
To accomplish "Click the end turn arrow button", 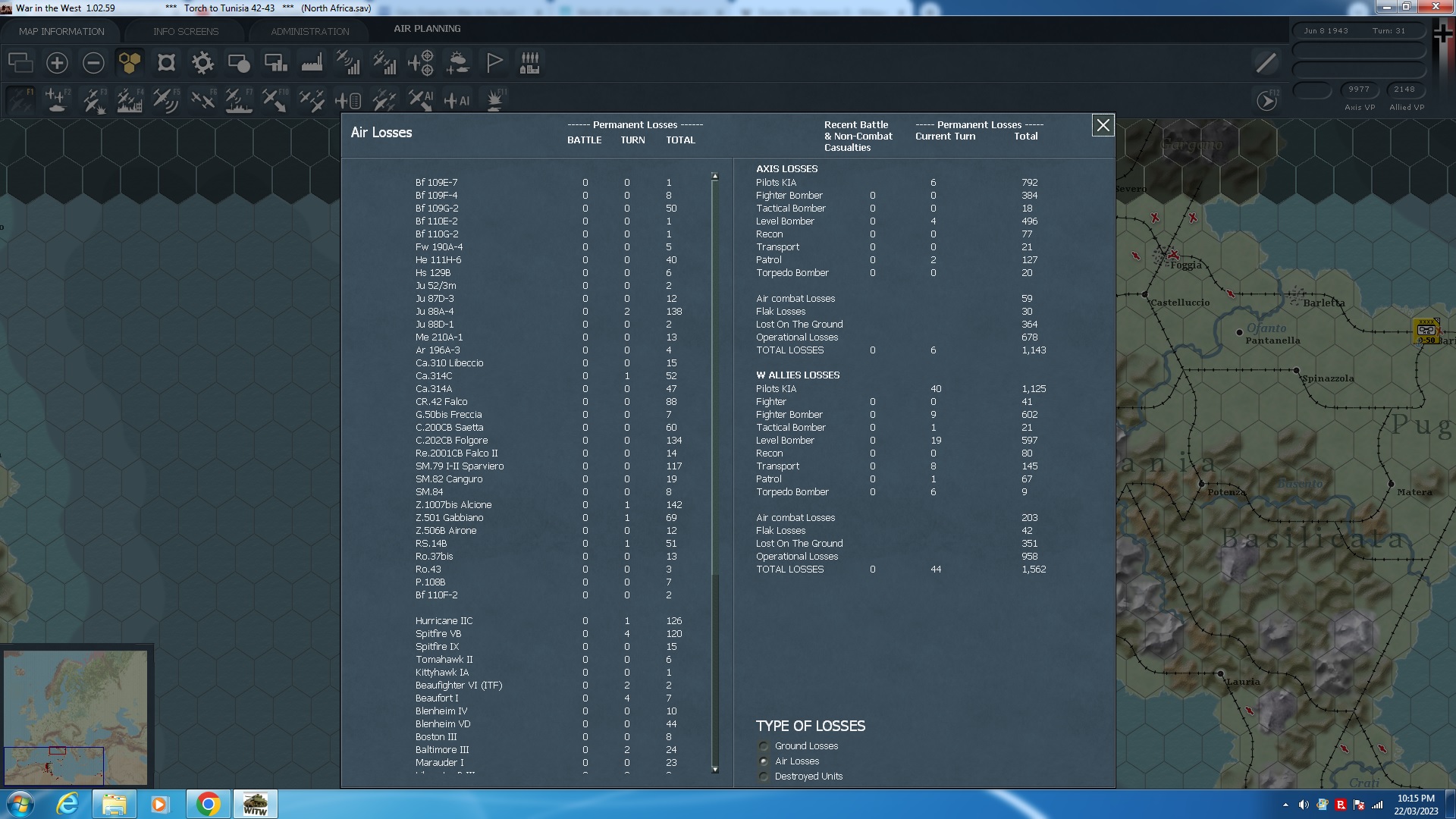I will tap(1266, 99).
